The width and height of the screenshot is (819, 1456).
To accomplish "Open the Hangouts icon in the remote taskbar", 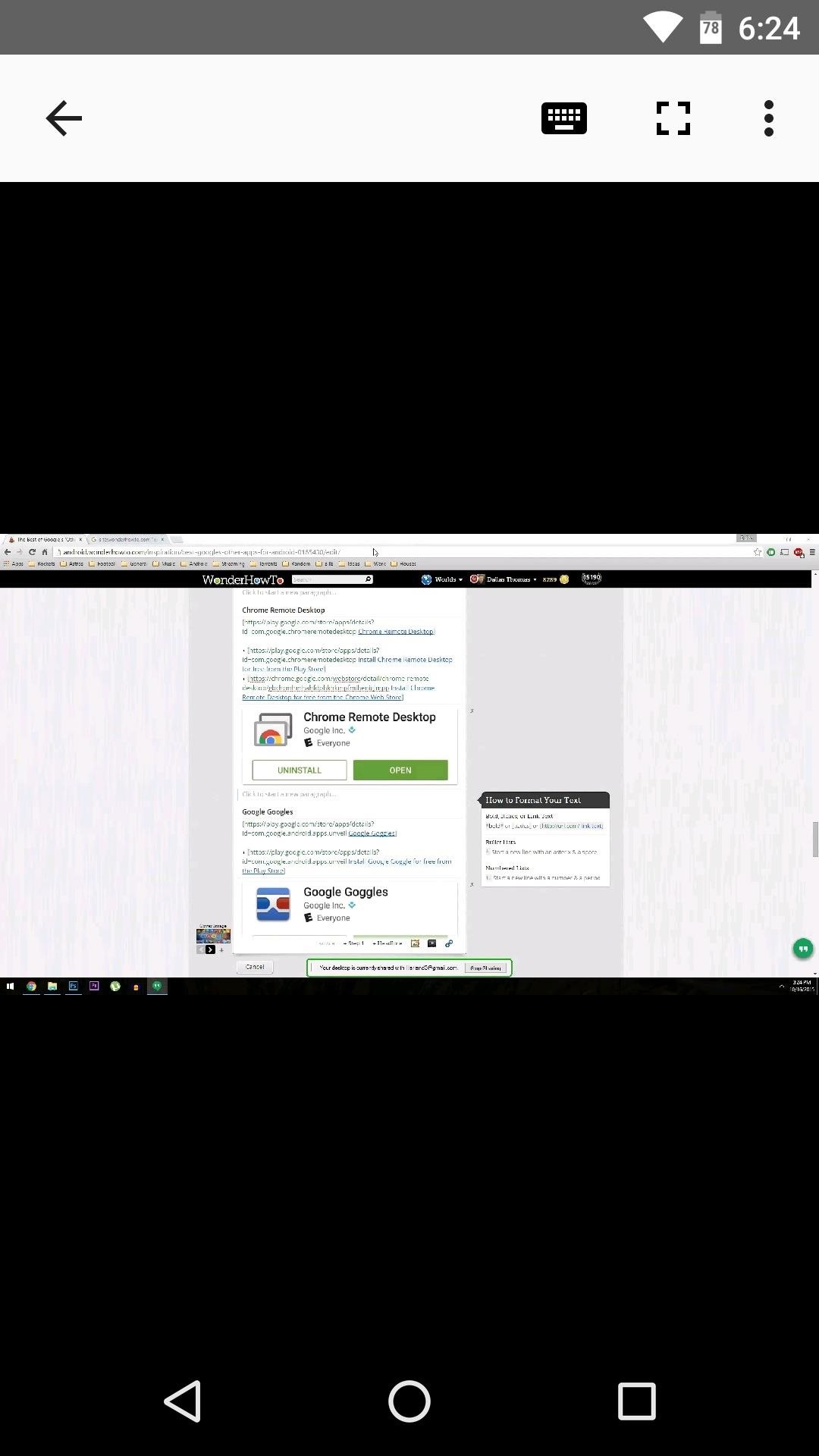I will coord(157,987).
